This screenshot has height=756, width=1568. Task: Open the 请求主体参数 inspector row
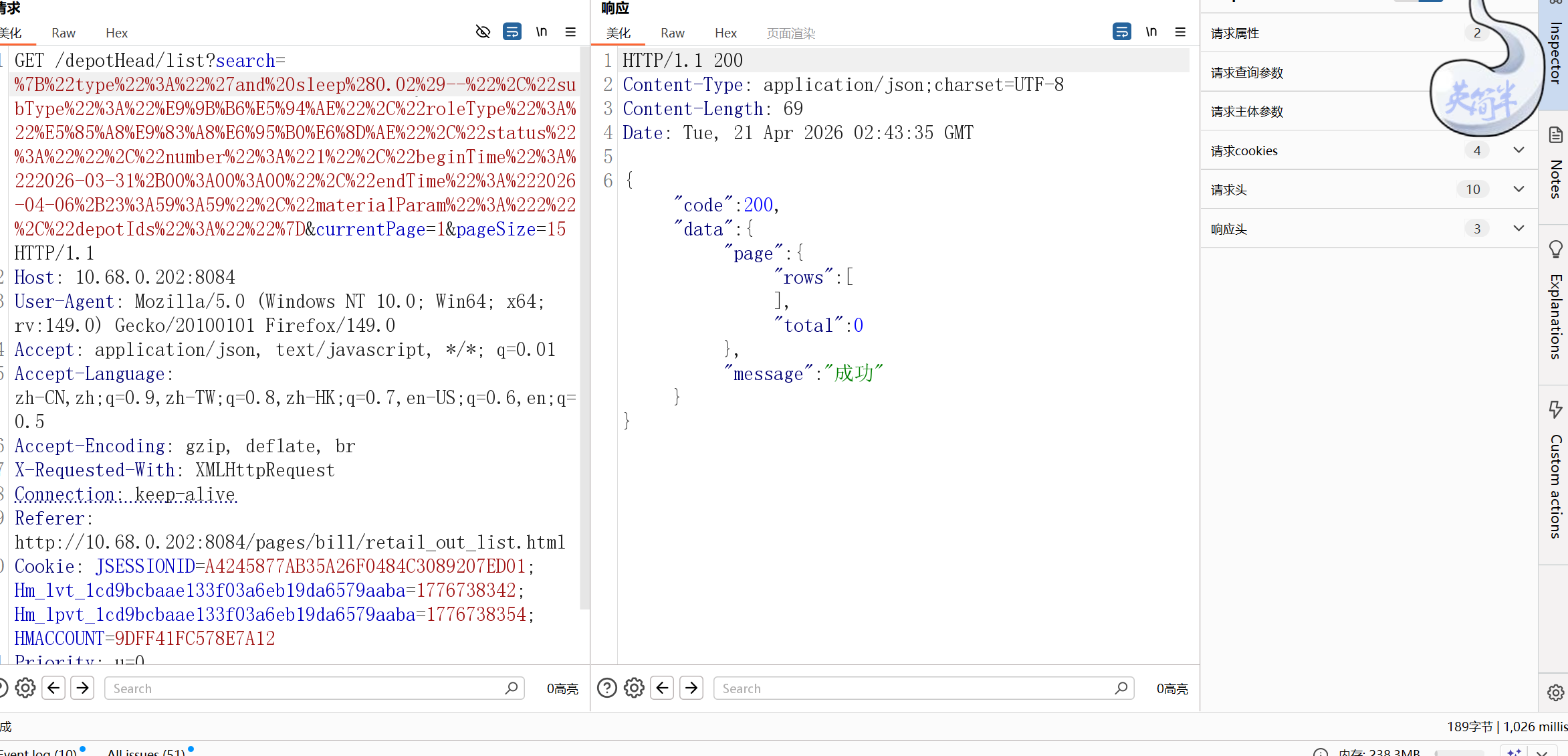pyautogui.click(x=1368, y=111)
